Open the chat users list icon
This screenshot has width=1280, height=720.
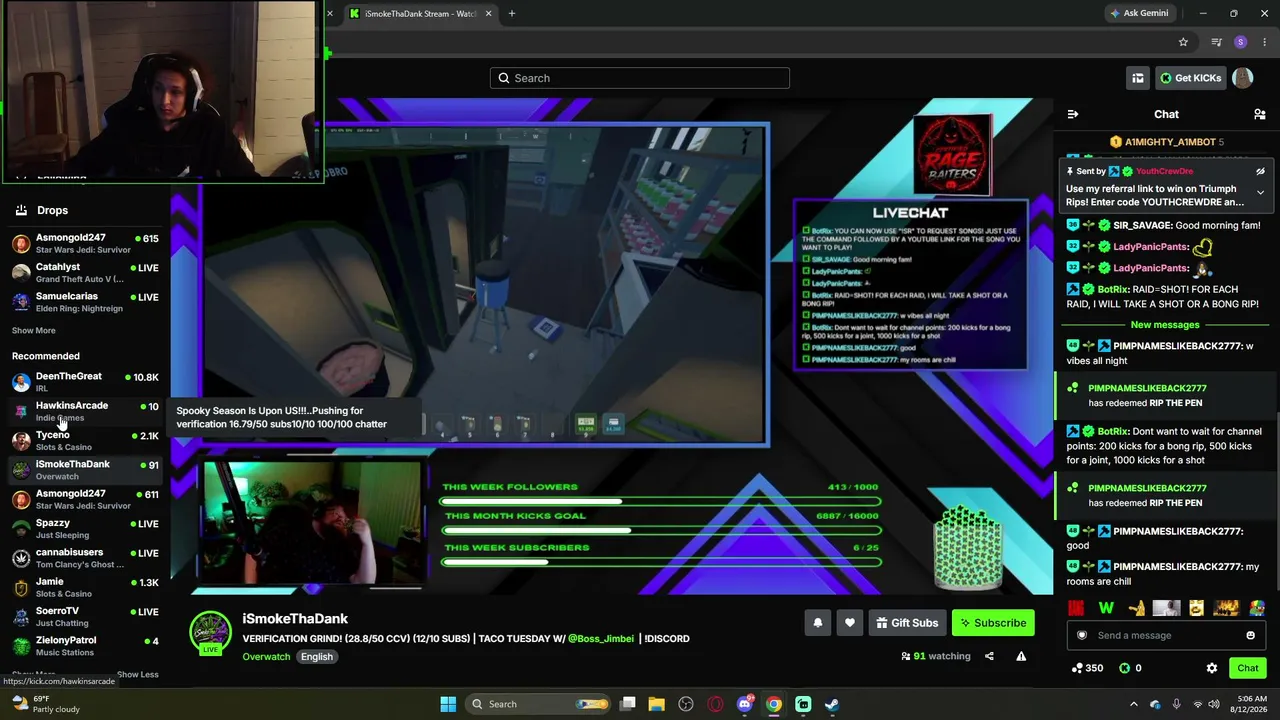coord(1260,114)
